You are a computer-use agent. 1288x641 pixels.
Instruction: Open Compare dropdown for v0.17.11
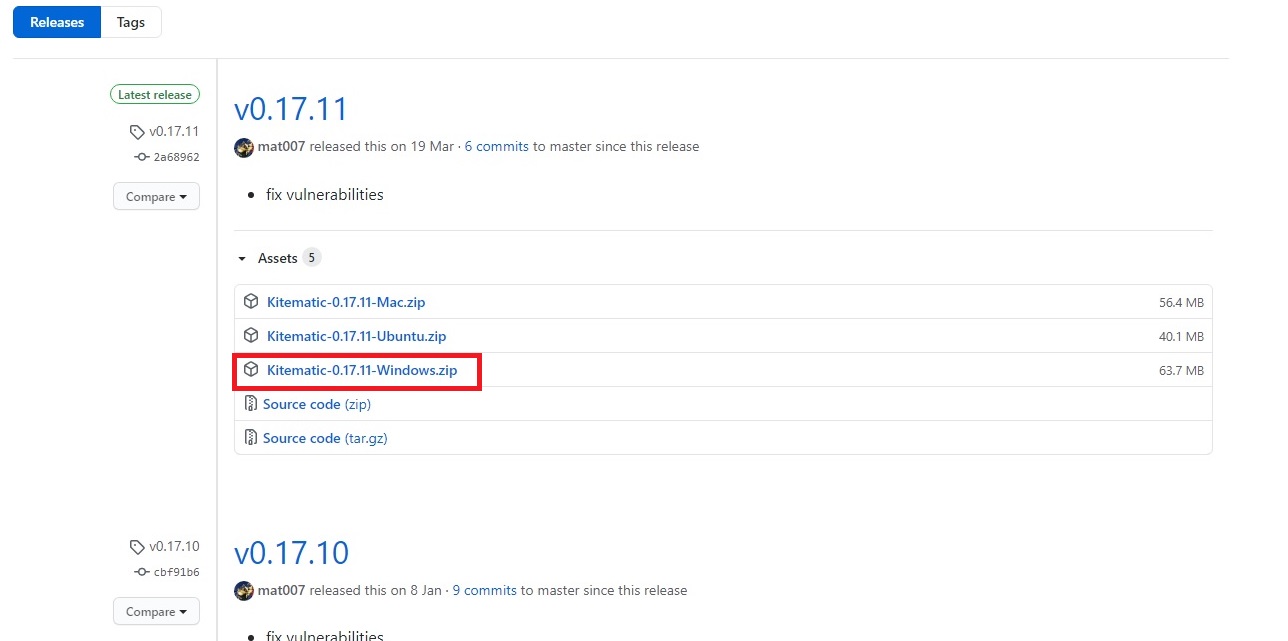[x=156, y=197]
